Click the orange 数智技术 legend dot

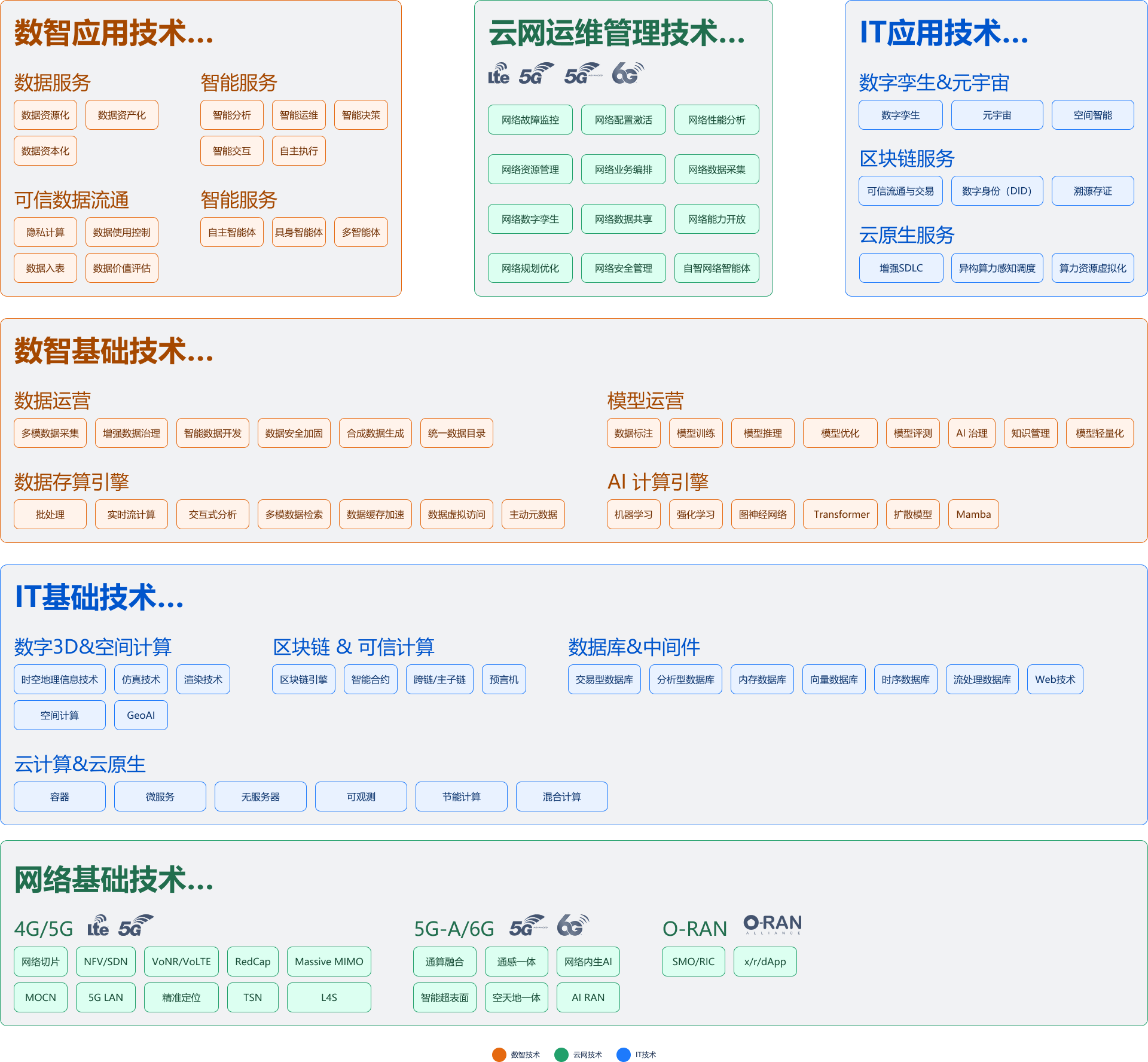tap(499, 1055)
